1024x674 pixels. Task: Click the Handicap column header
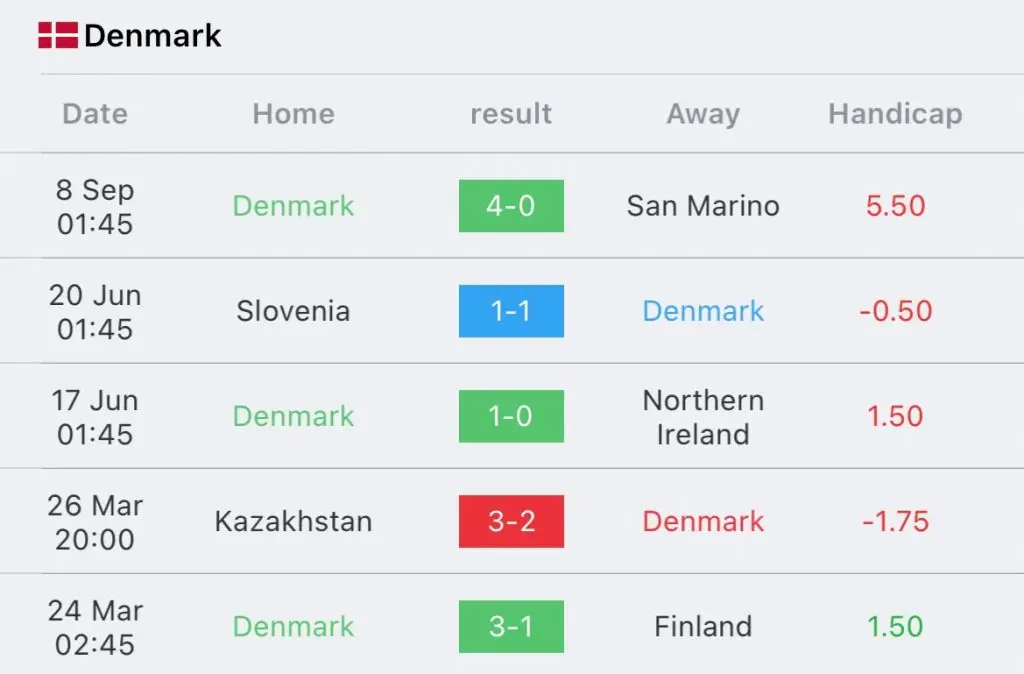(x=895, y=114)
